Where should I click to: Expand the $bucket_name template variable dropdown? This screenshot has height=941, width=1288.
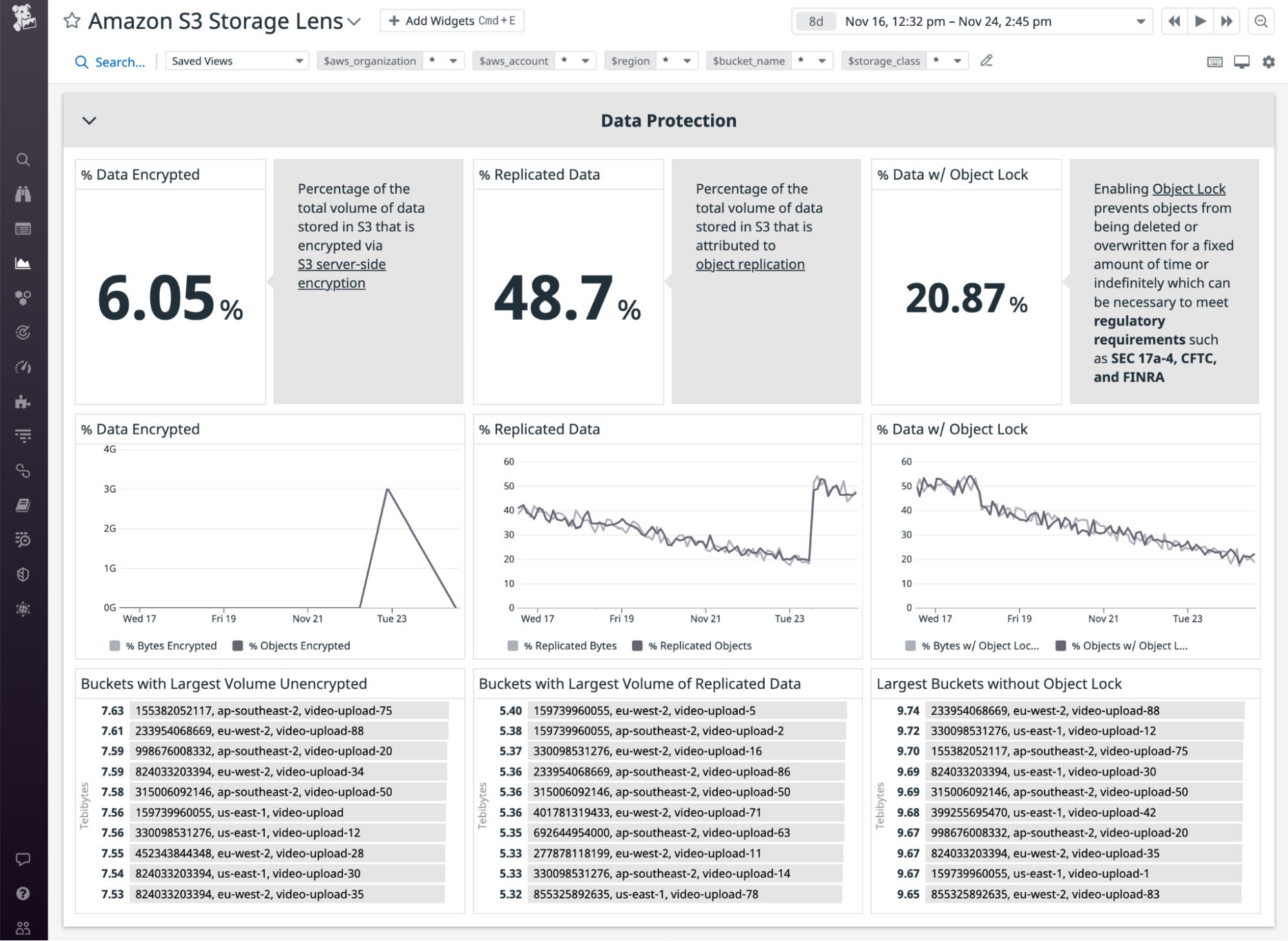822,61
